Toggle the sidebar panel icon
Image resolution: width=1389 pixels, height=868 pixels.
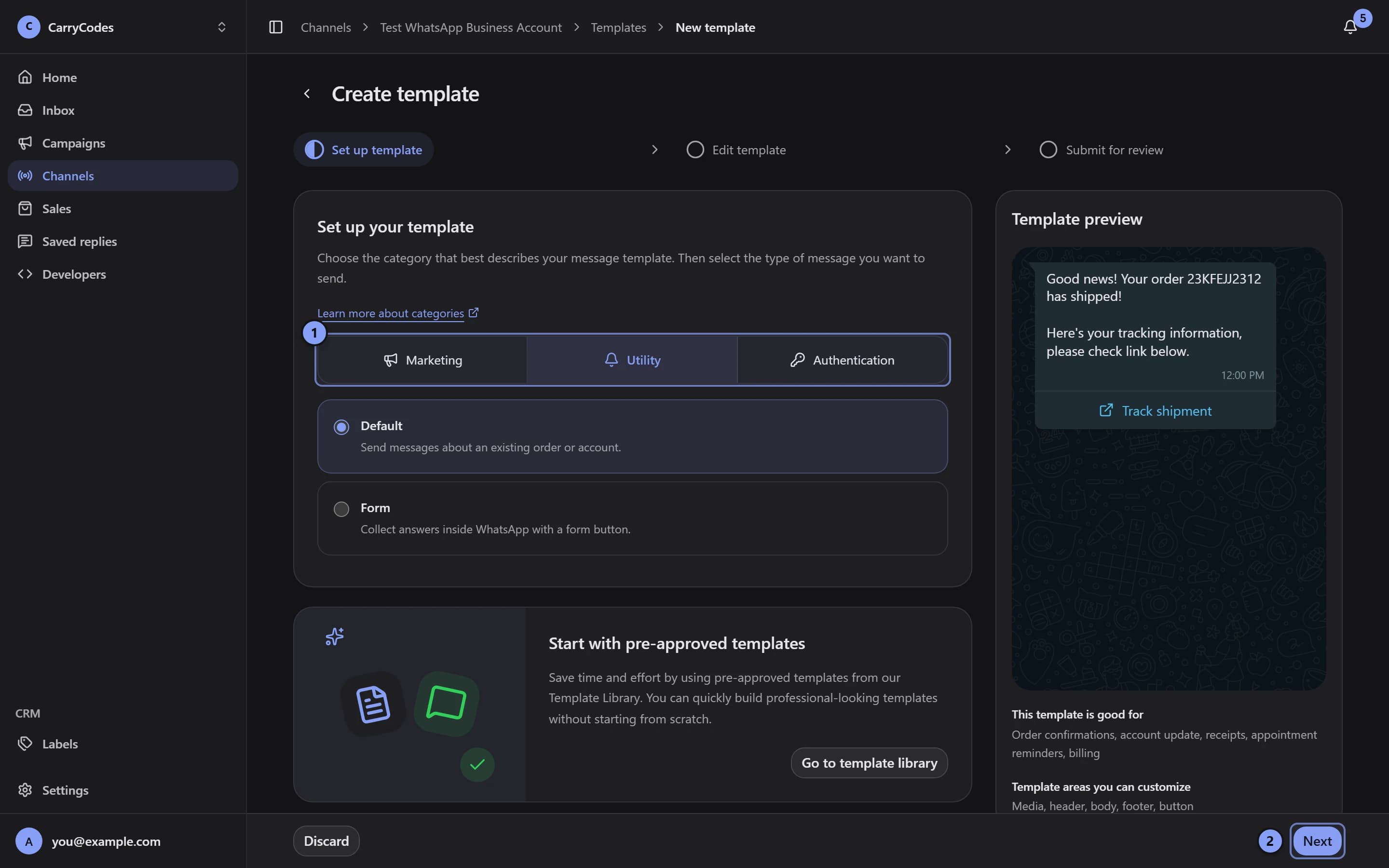tap(275, 27)
